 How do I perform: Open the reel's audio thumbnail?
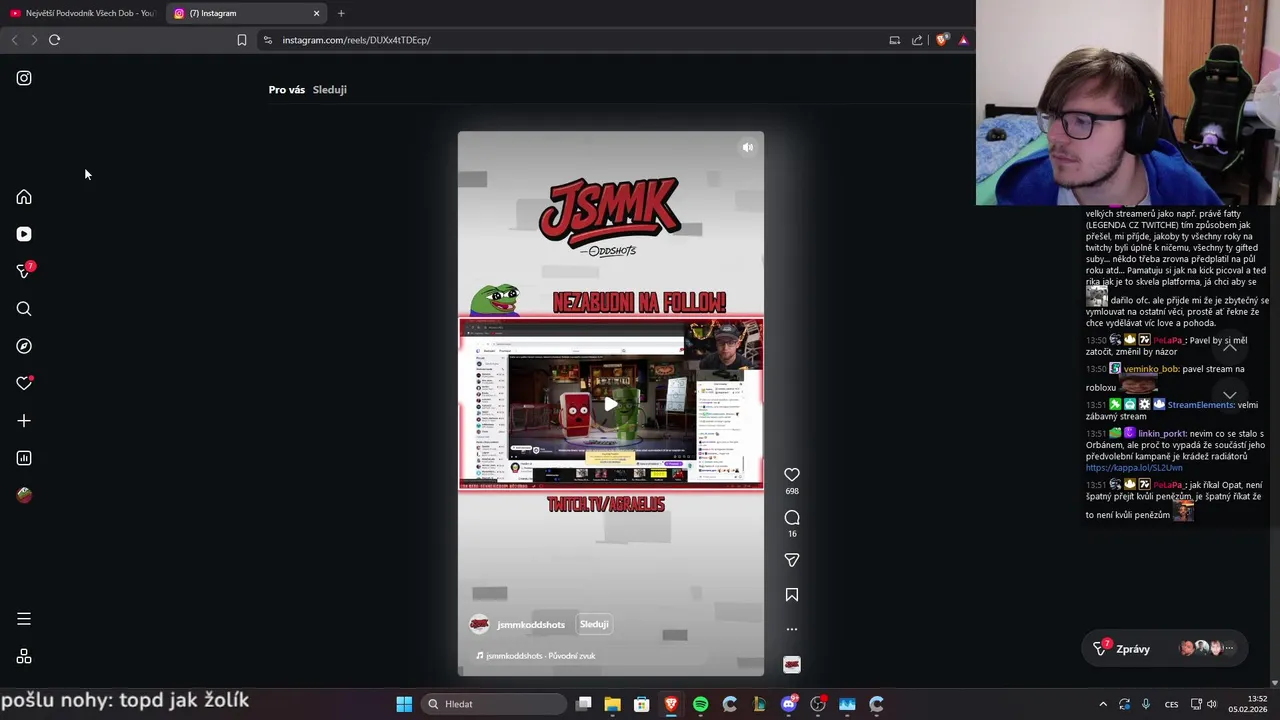click(x=792, y=665)
